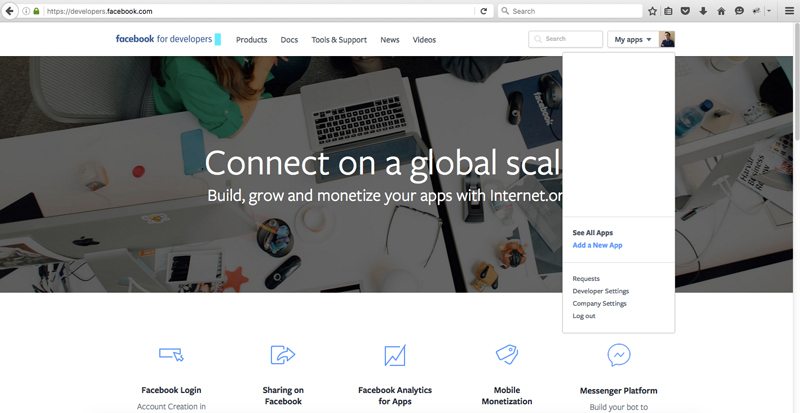The height and width of the screenshot is (413, 800).
Task: Click the browser back arrow button
Action: coord(9,11)
